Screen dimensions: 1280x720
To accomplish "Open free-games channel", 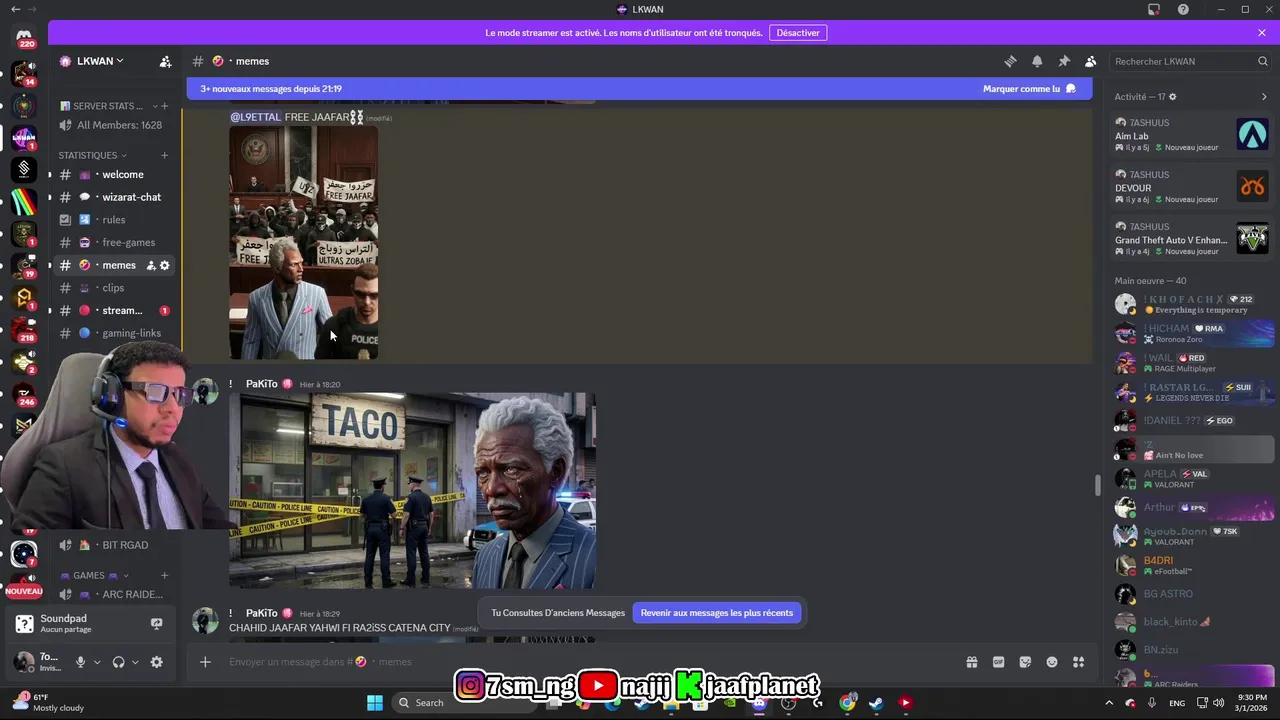I will click(x=115, y=242).
